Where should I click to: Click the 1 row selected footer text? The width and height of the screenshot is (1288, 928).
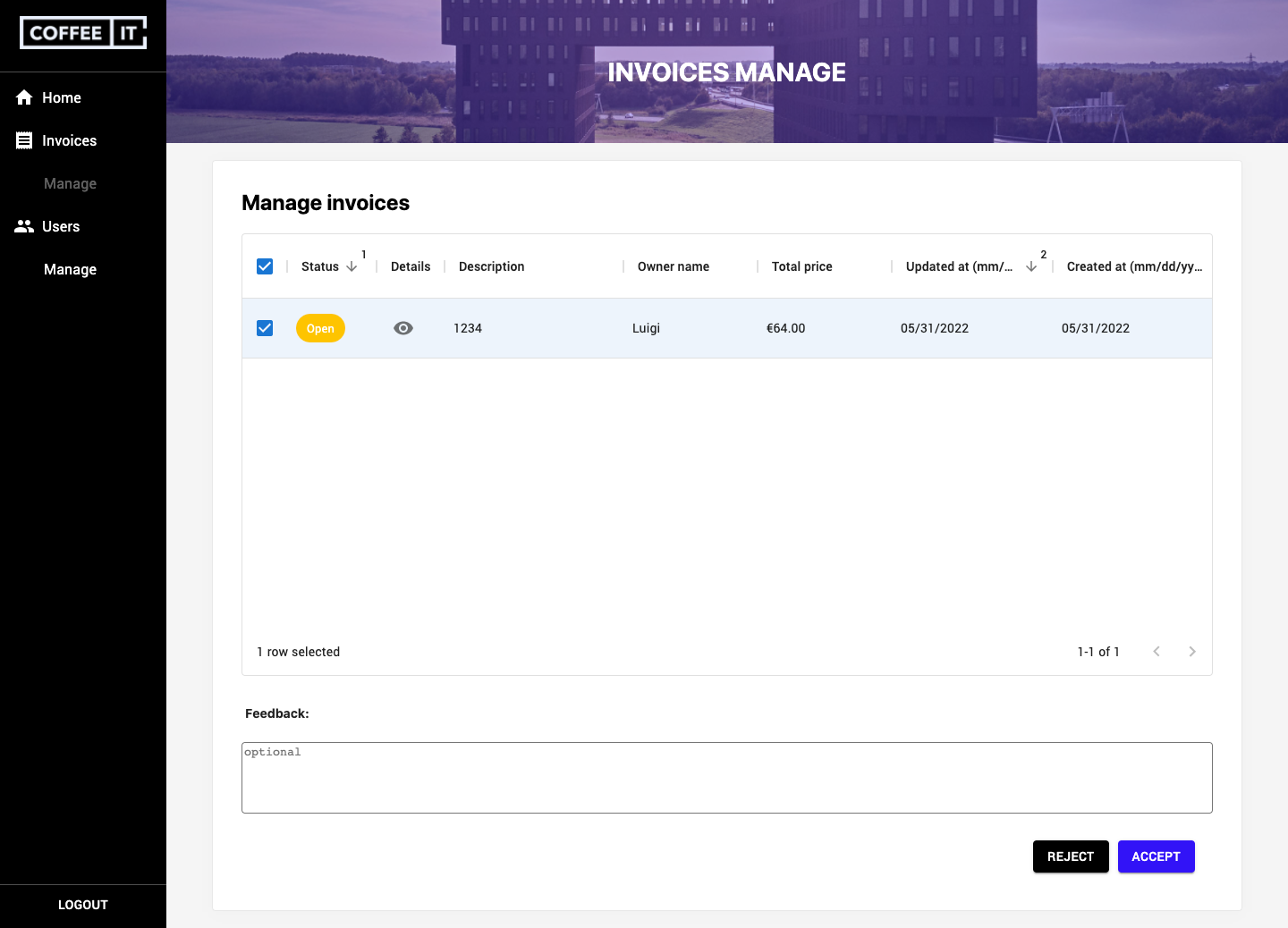299,652
